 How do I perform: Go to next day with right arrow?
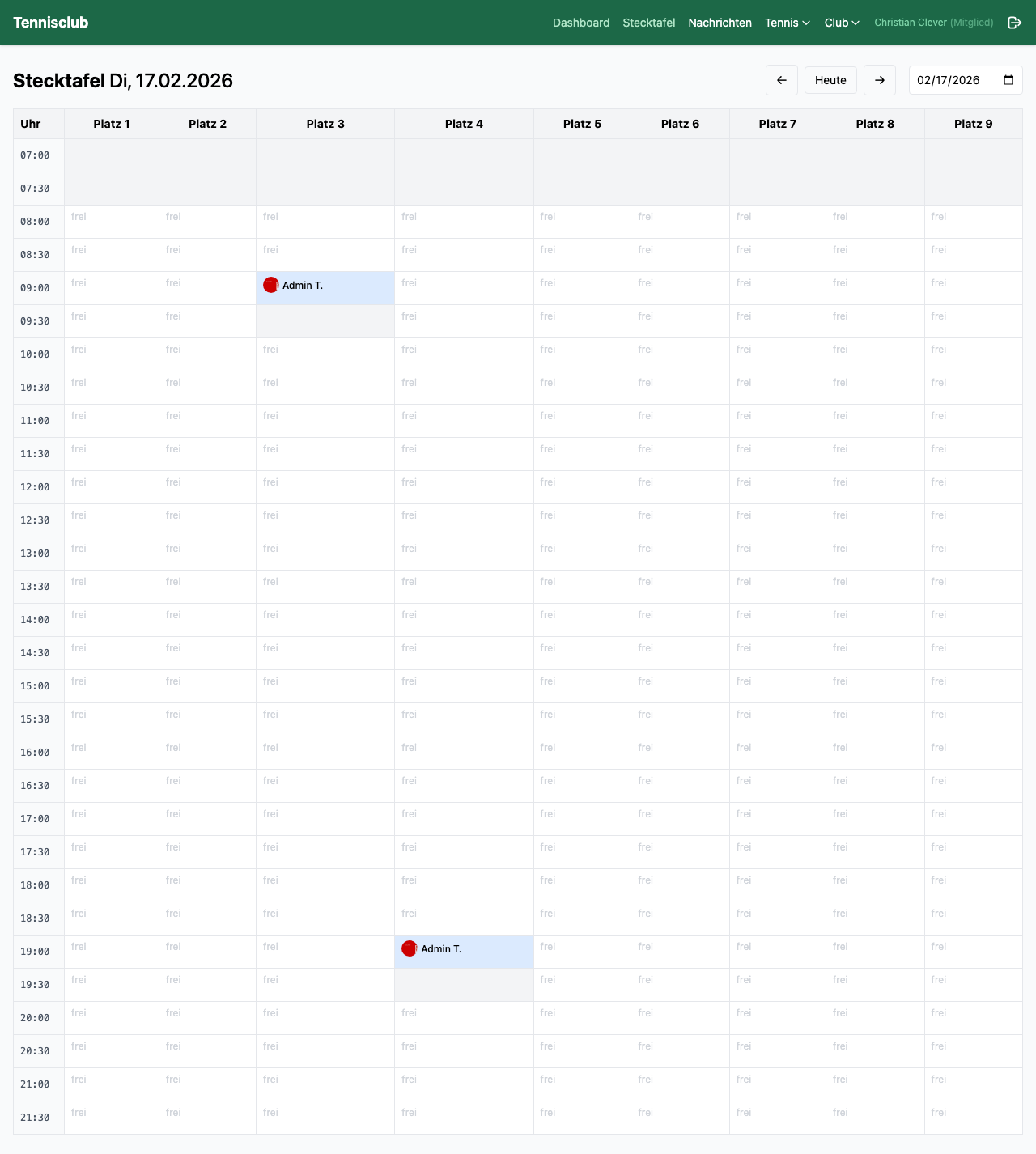[x=880, y=80]
